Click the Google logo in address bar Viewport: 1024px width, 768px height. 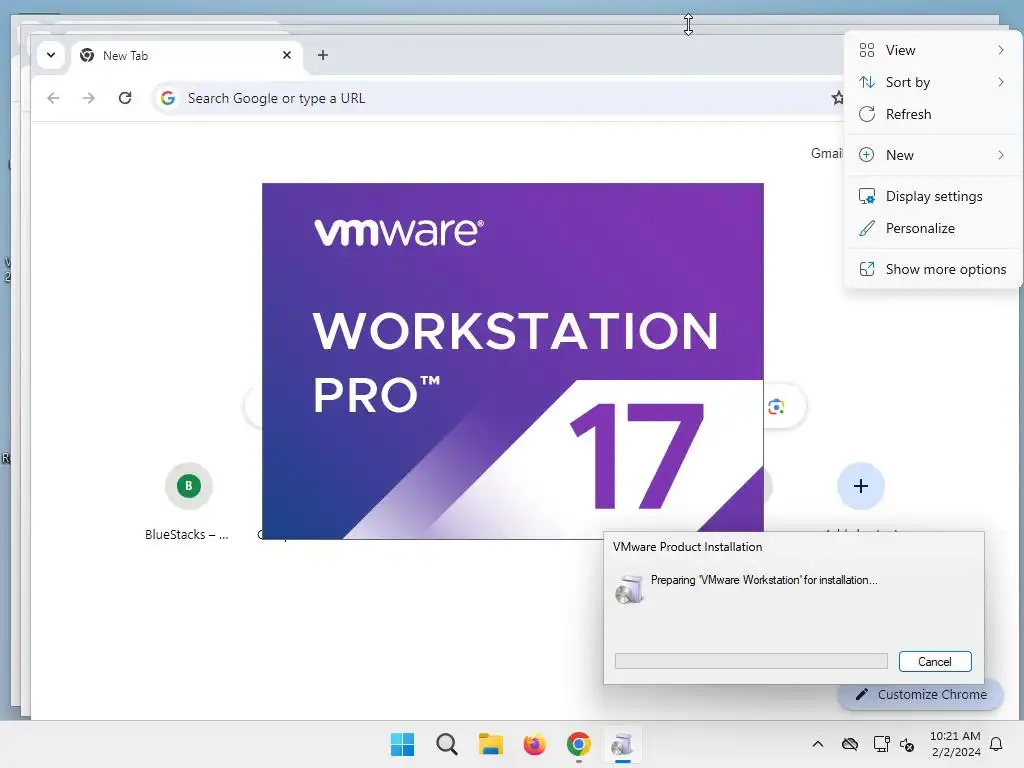tap(168, 98)
